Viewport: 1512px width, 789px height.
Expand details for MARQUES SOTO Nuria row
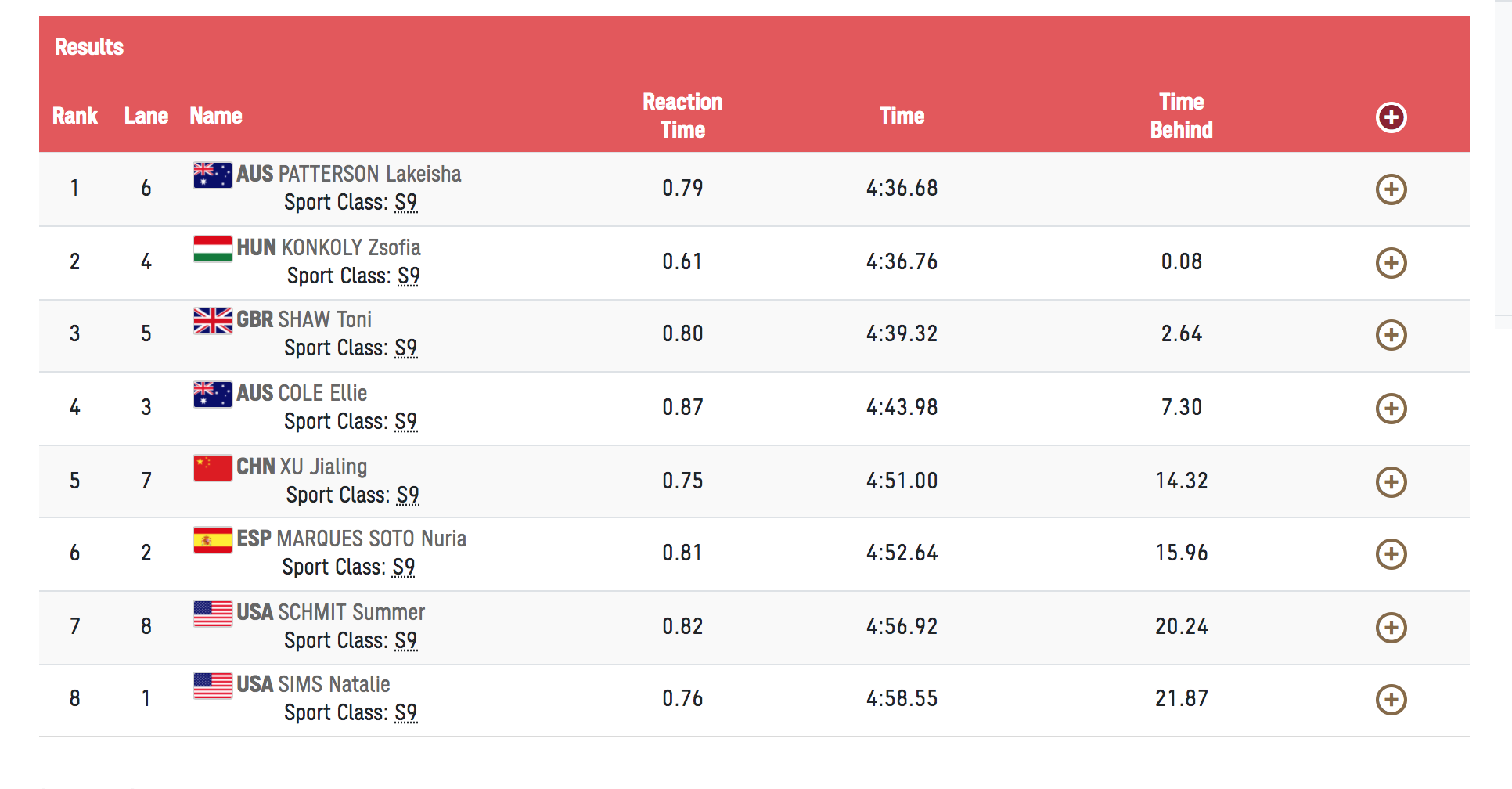(1391, 554)
